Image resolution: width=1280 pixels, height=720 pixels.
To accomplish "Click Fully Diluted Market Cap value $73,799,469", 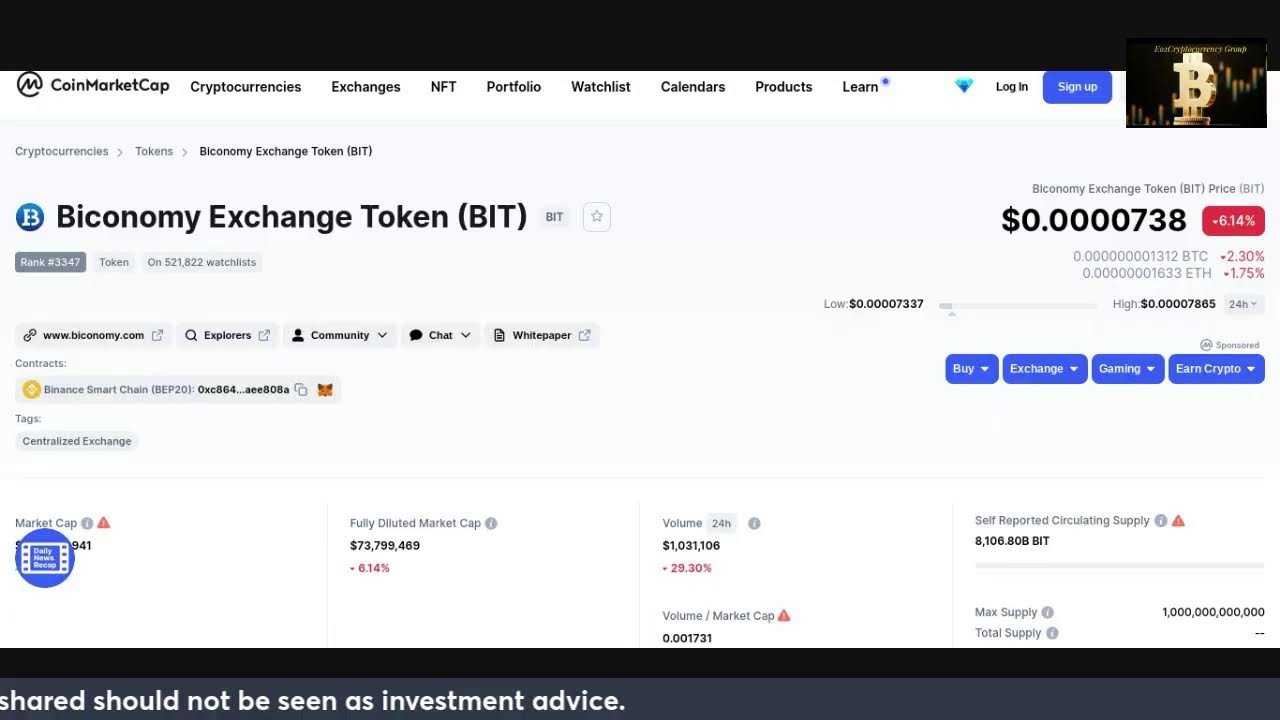I will tap(385, 546).
